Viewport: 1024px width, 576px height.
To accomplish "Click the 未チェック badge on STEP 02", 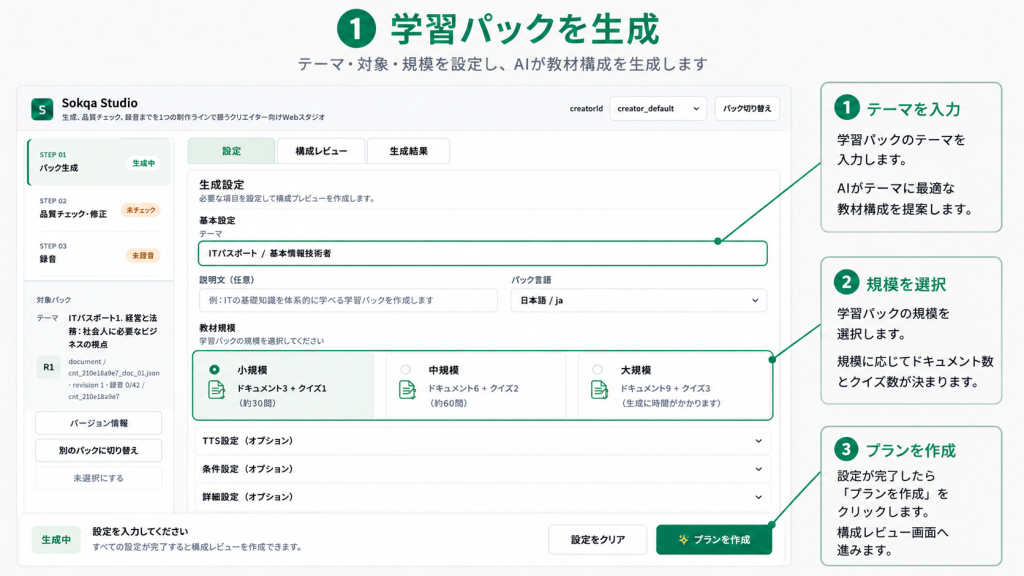I will click(x=141, y=210).
